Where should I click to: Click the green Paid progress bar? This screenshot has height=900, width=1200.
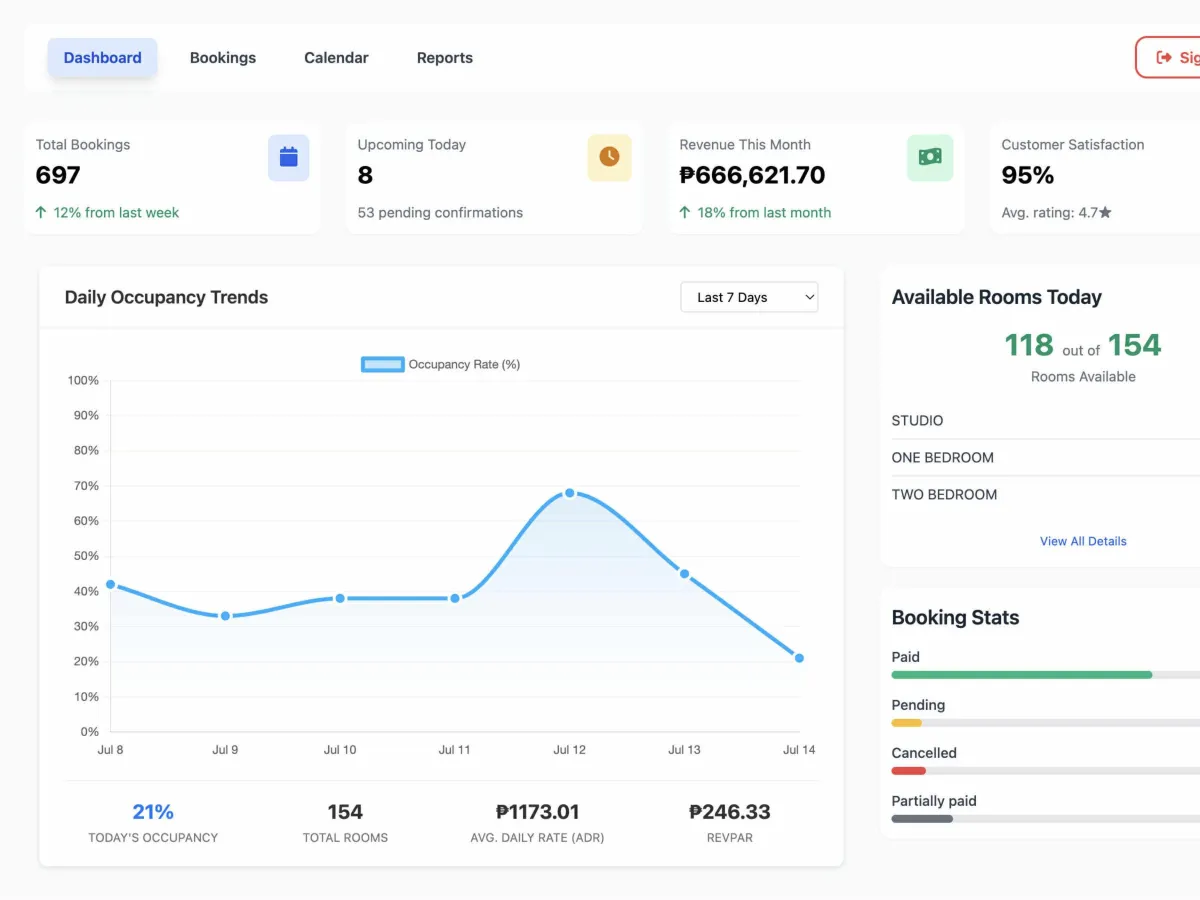pos(1020,675)
